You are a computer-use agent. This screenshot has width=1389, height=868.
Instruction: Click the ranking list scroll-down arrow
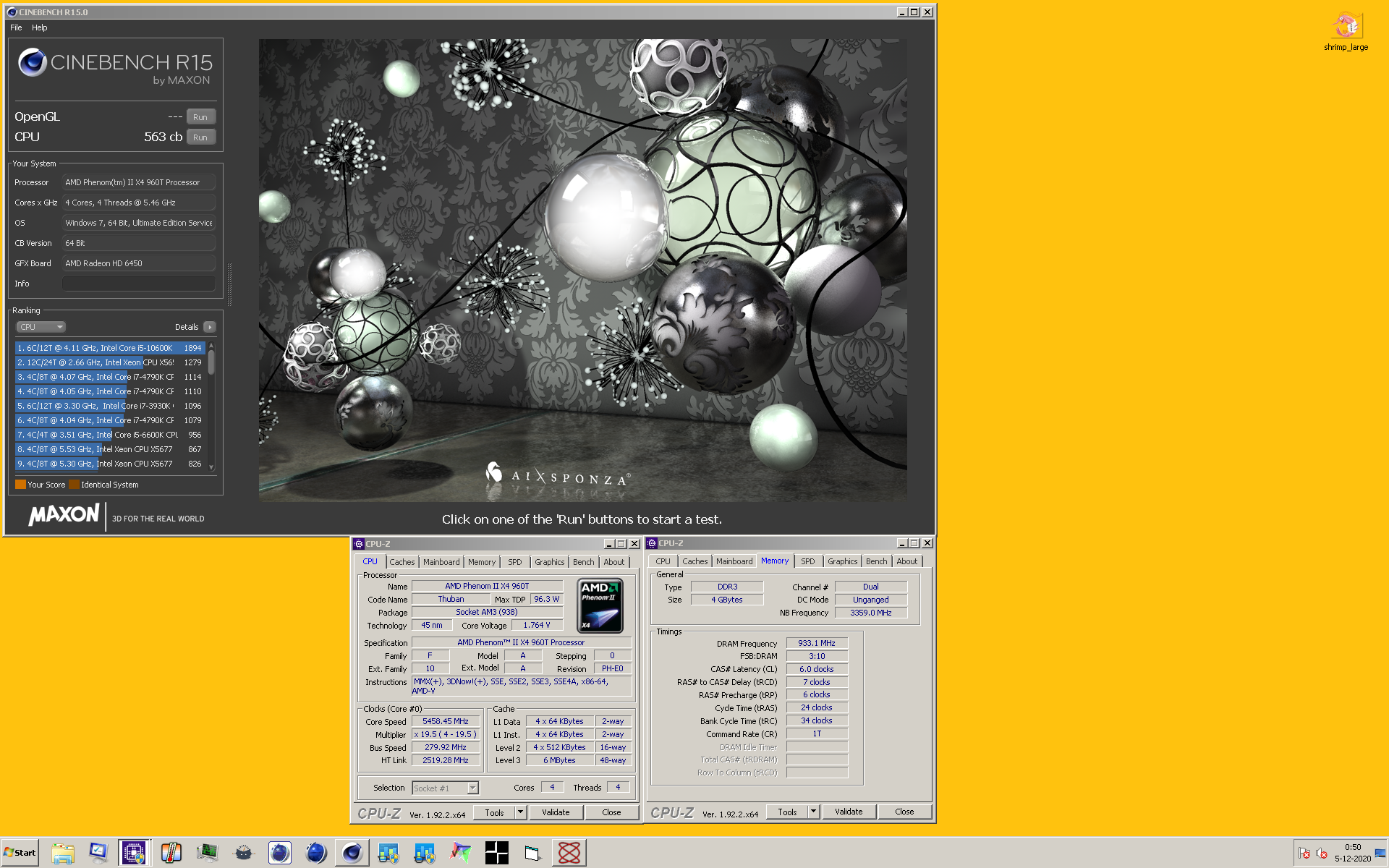tap(211, 467)
